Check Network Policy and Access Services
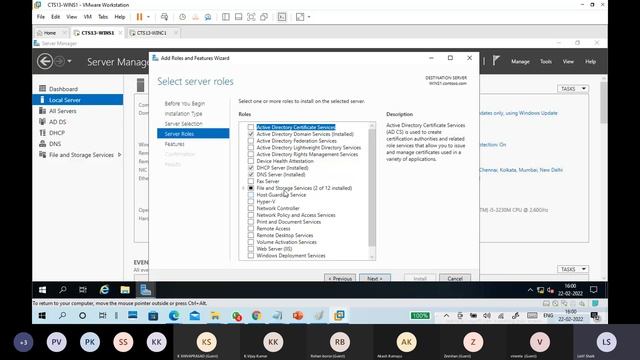The height and width of the screenshot is (360, 640). pyautogui.click(x=251, y=215)
